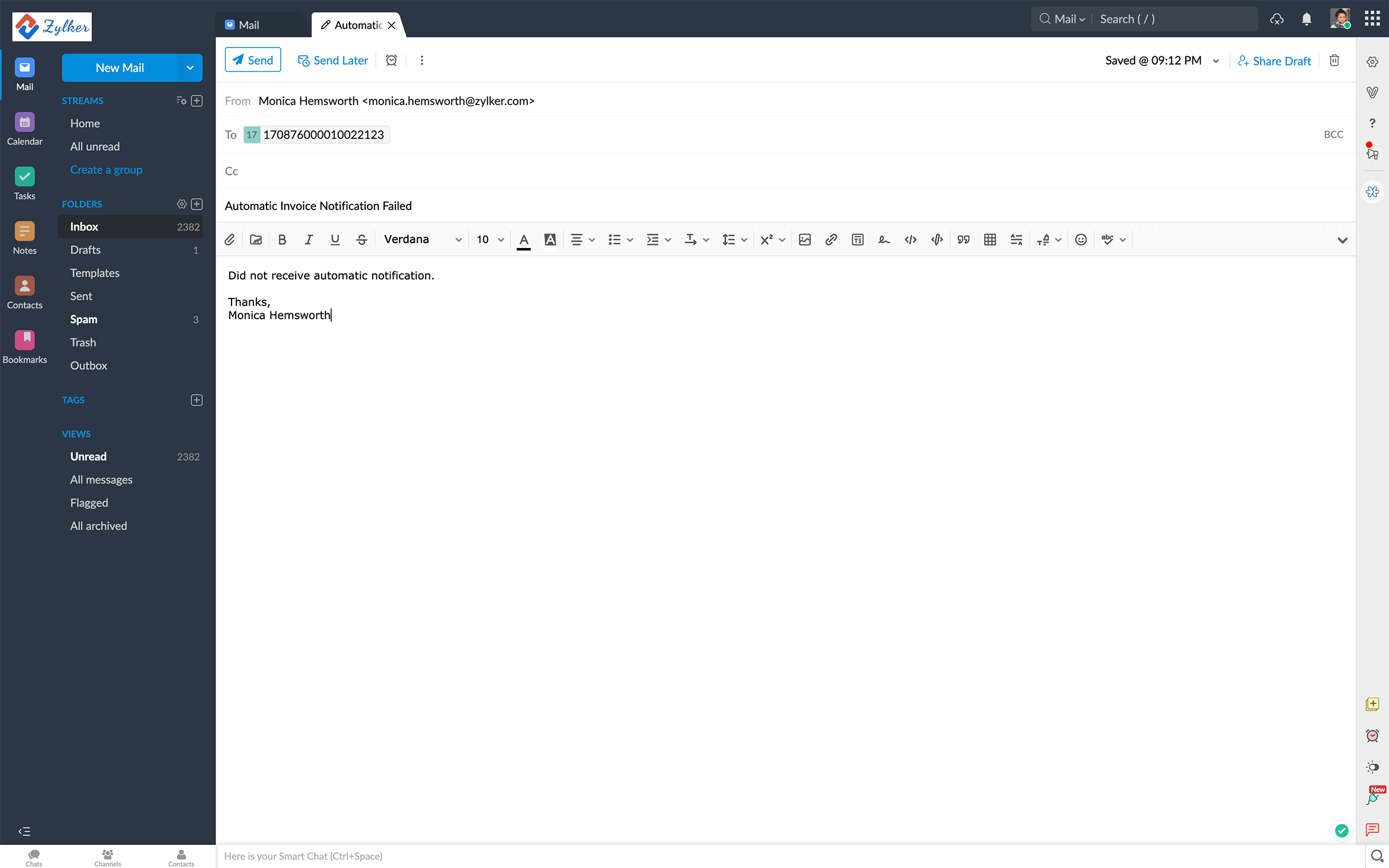This screenshot has width=1389, height=868.
Task: Delete the draft with trash icon
Action: [x=1334, y=61]
